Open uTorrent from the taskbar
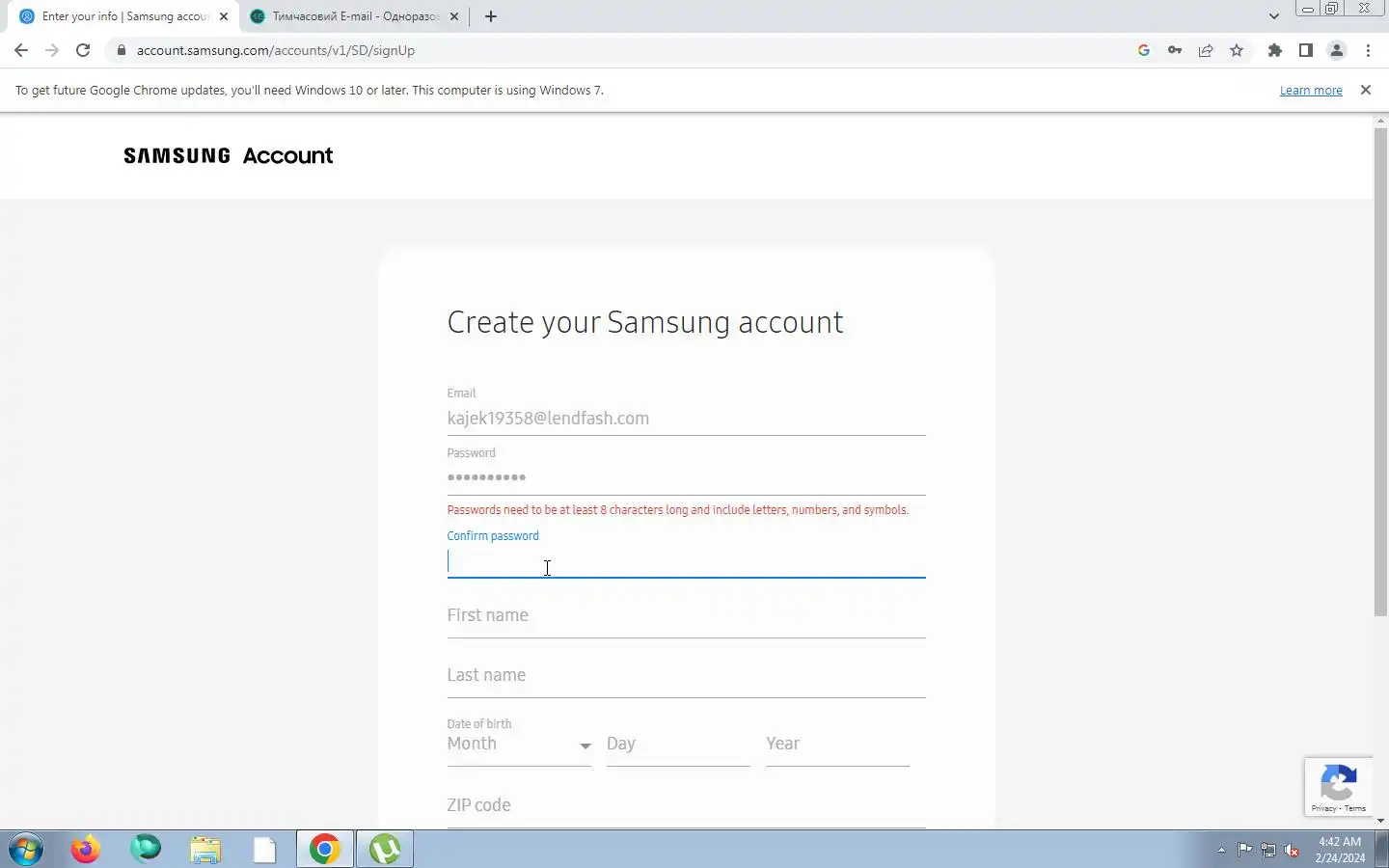This screenshot has height=868, width=1389. pos(385,850)
